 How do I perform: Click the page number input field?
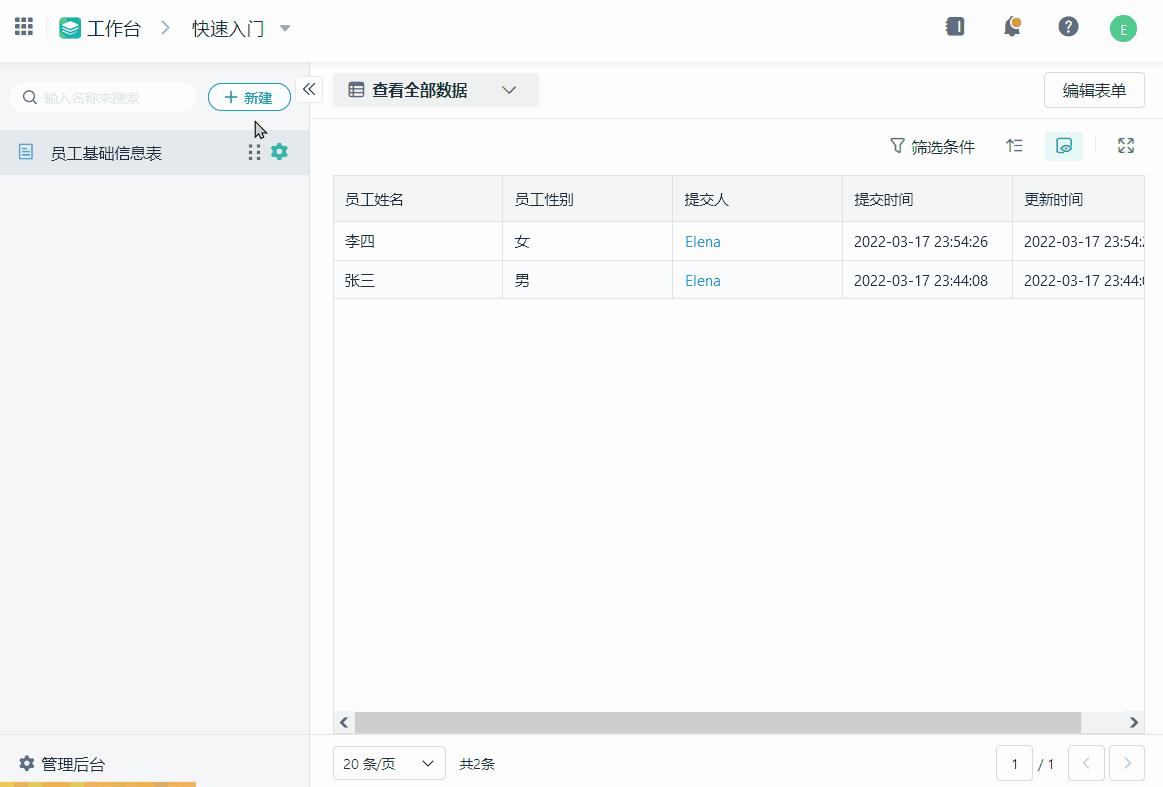coord(1014,763)
